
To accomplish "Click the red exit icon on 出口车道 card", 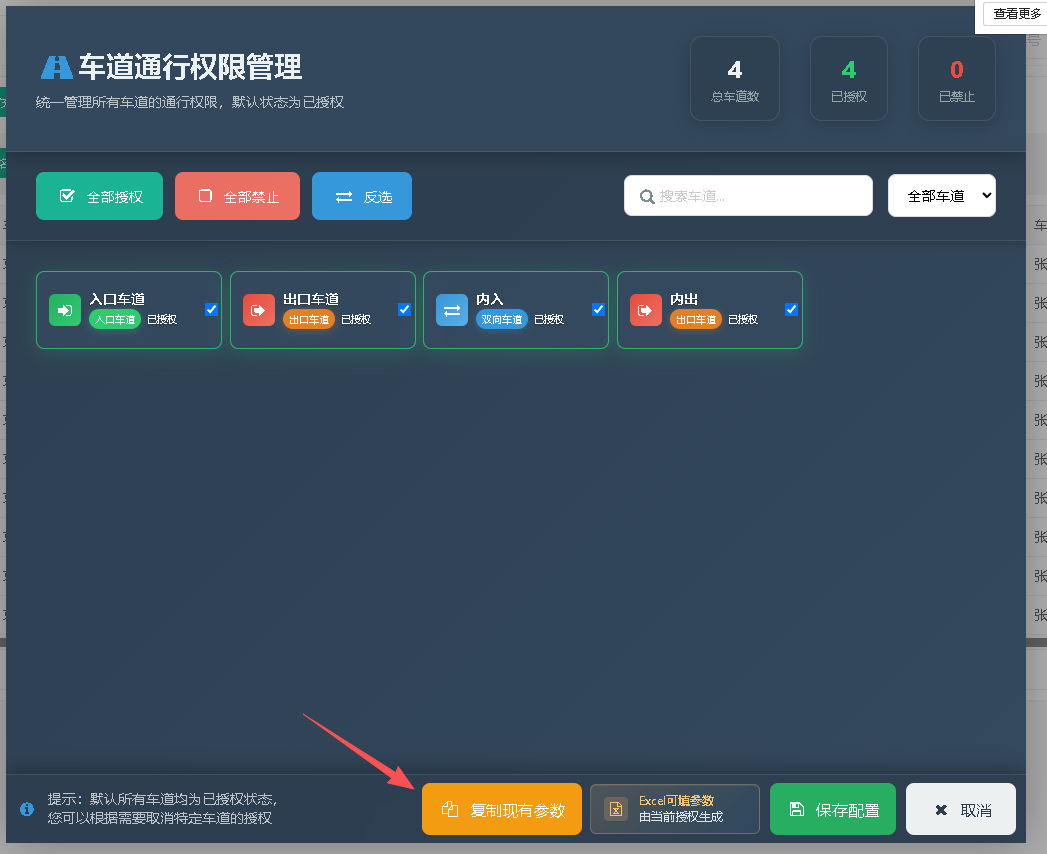I will [x=258, y=310].
